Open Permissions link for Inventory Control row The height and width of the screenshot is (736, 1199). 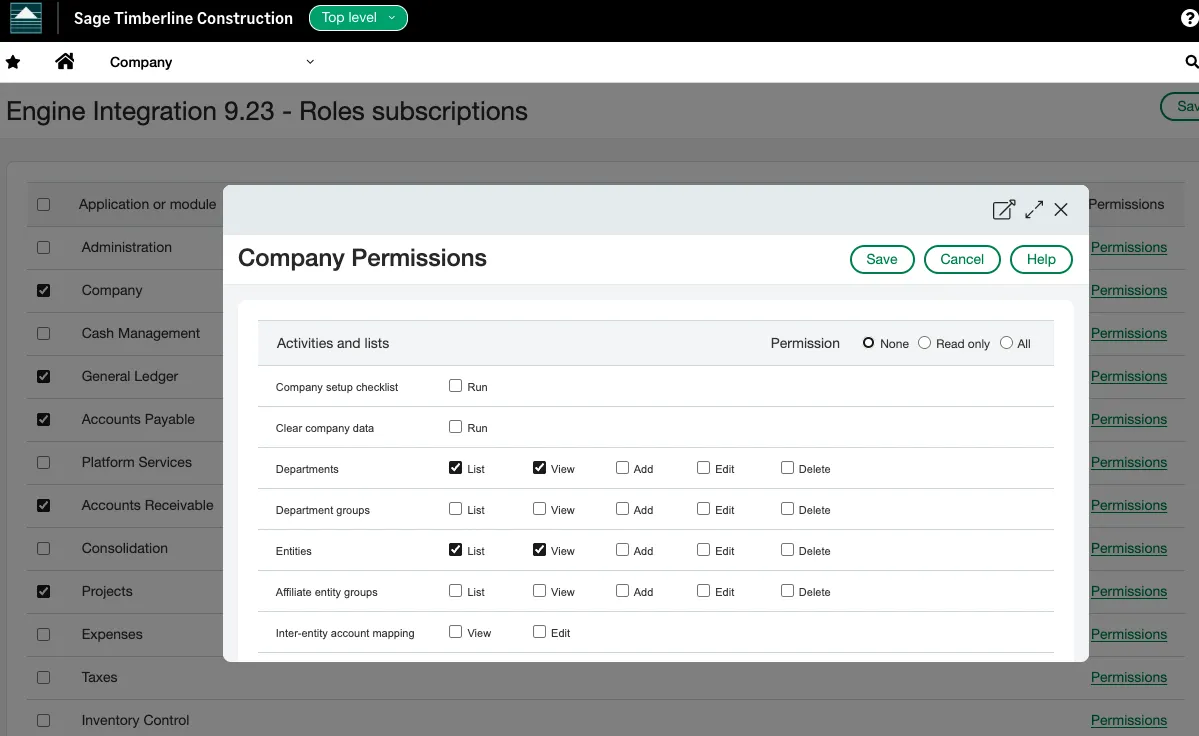[1129, 720]
